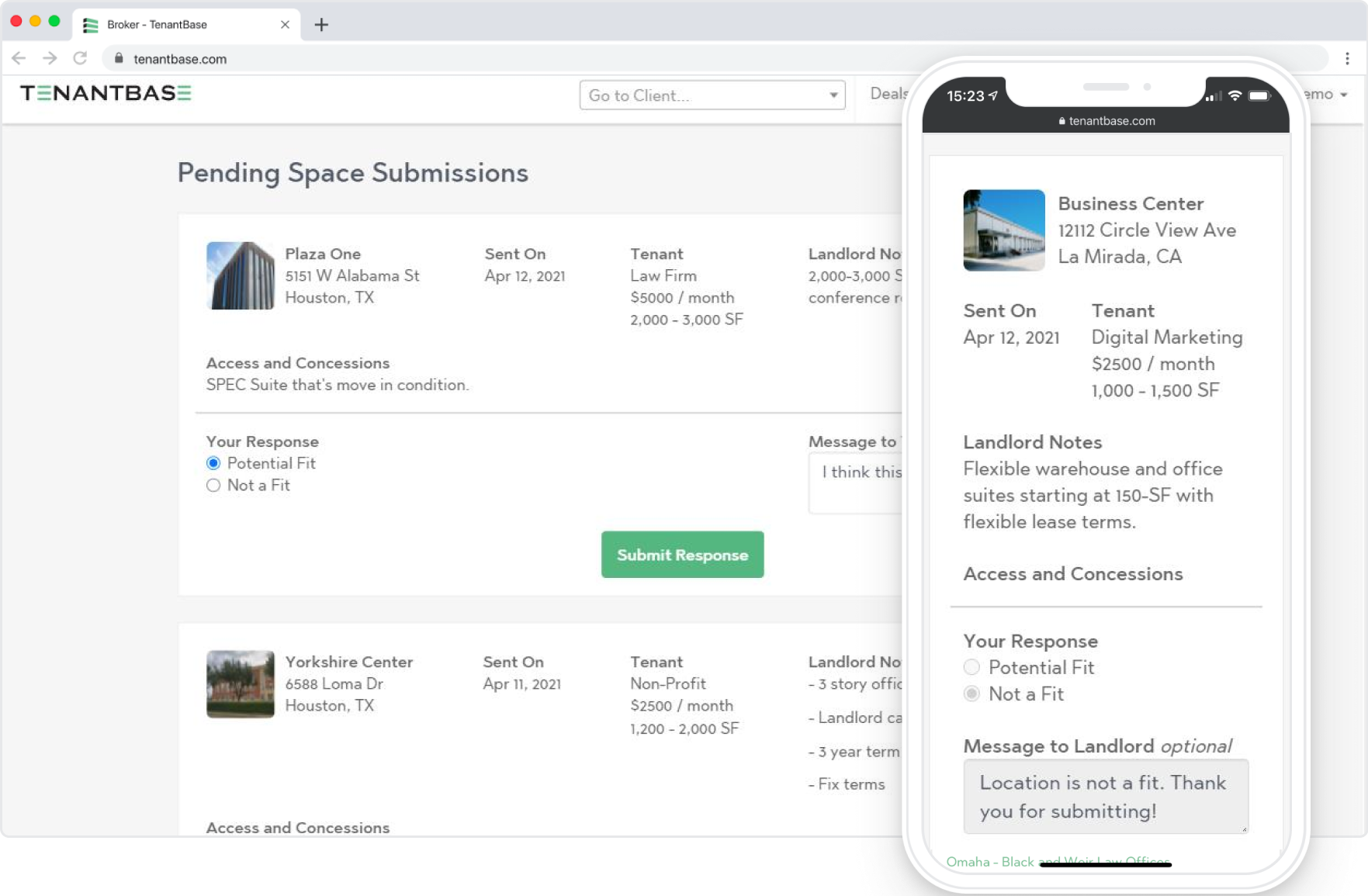Click 'Flexible warehouse and office' note on the phone
The height and width of the screenshot is (896, 1368).
pos(1093,469)
